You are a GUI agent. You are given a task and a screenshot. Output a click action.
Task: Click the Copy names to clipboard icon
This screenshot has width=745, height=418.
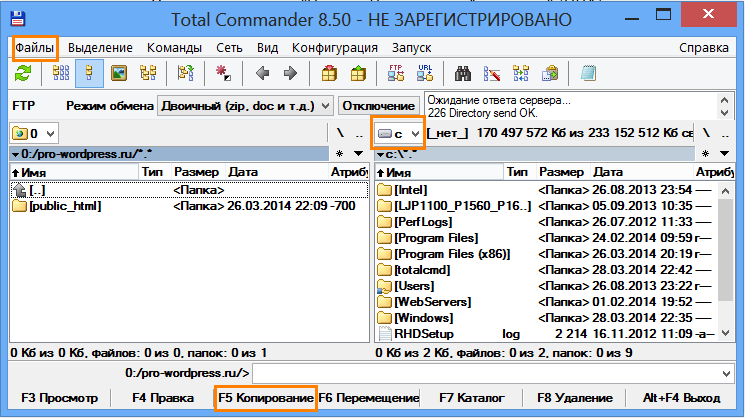pyautogui.click(x=550, y=74)
